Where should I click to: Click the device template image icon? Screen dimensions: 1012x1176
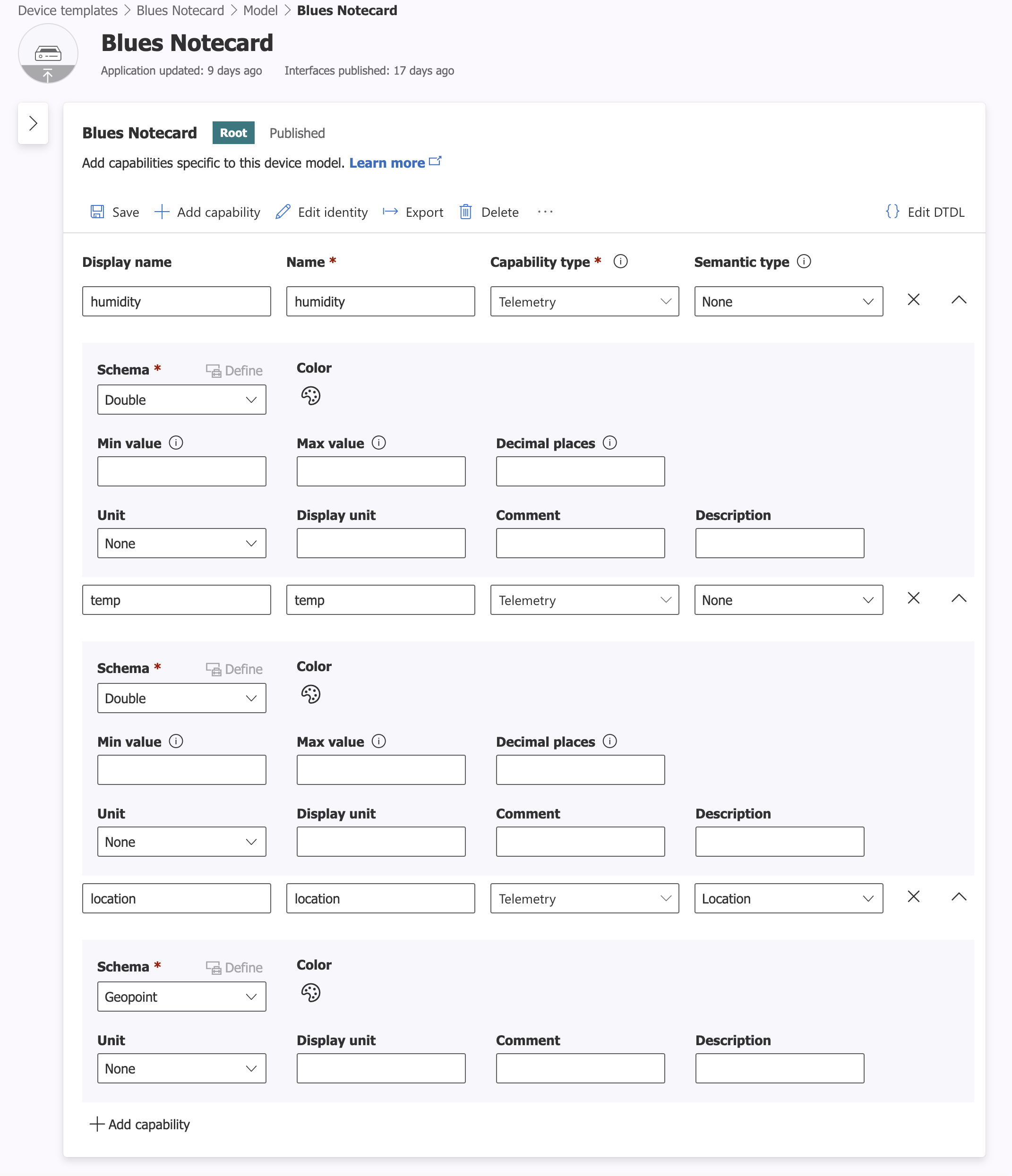click(x=48, y=54)
